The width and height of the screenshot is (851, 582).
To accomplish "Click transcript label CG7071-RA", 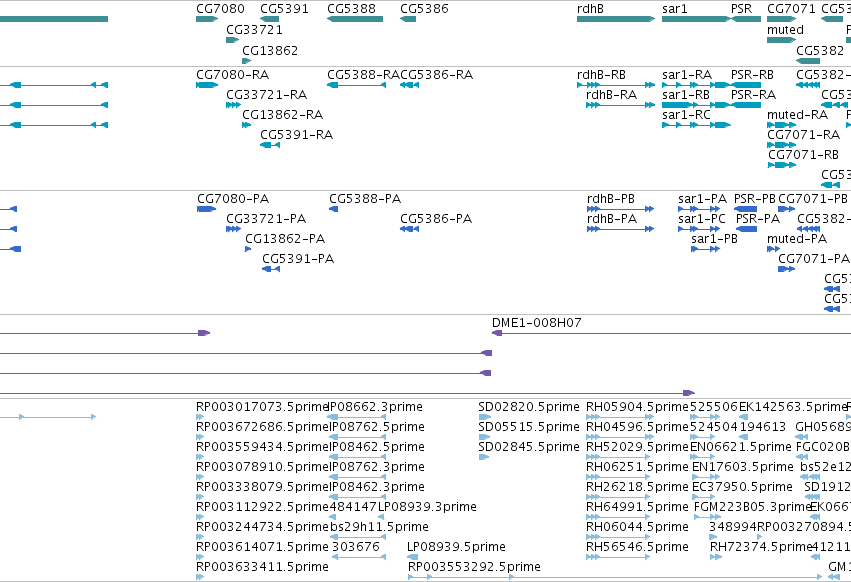I will coord(803,135).
